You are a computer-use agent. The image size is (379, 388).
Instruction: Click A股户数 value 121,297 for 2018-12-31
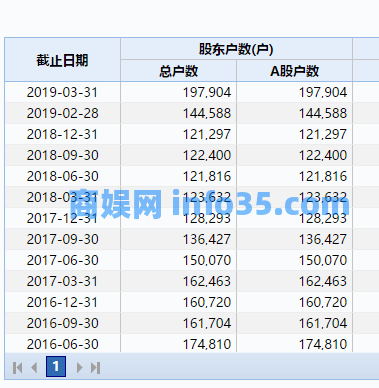(323, 134)
